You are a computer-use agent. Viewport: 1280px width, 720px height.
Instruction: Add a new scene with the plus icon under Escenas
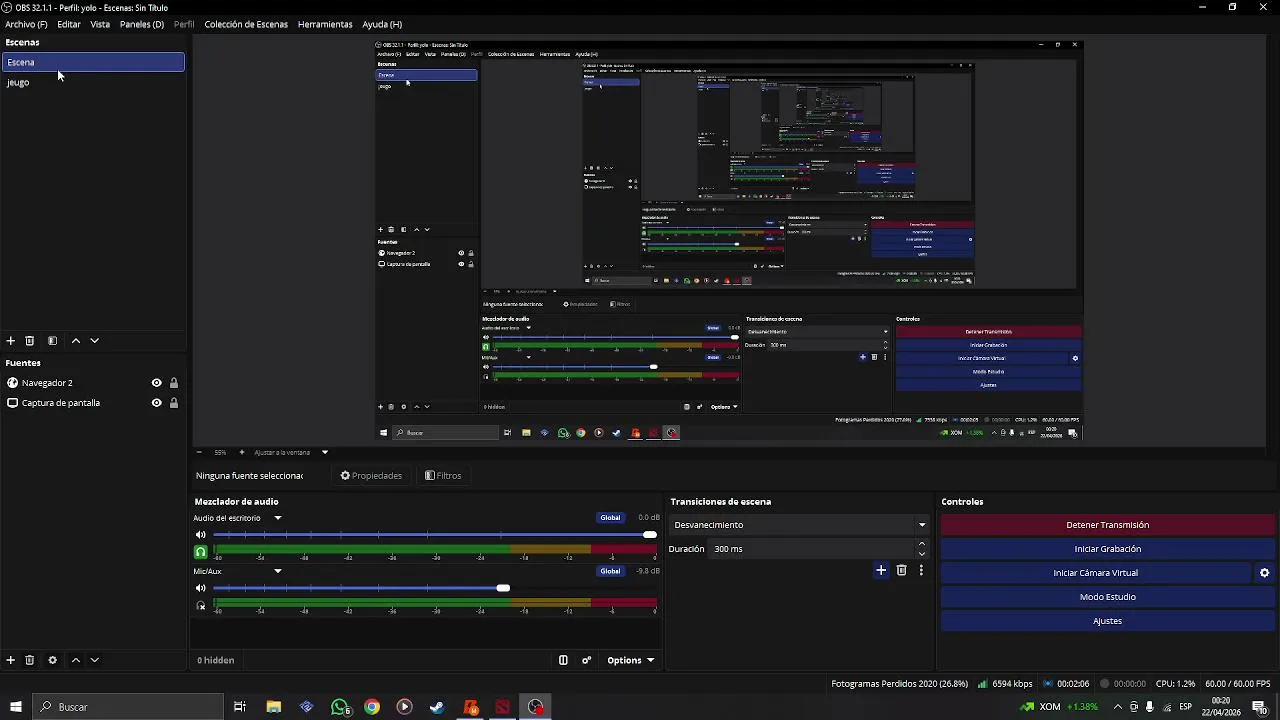click(x=11, y=341)
